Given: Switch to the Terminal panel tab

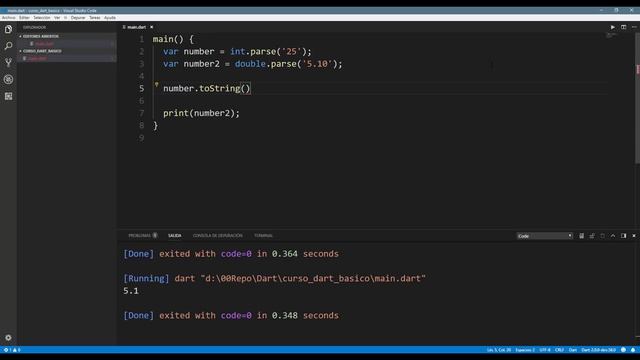Looking at the screenshot, I should (263, 236).
